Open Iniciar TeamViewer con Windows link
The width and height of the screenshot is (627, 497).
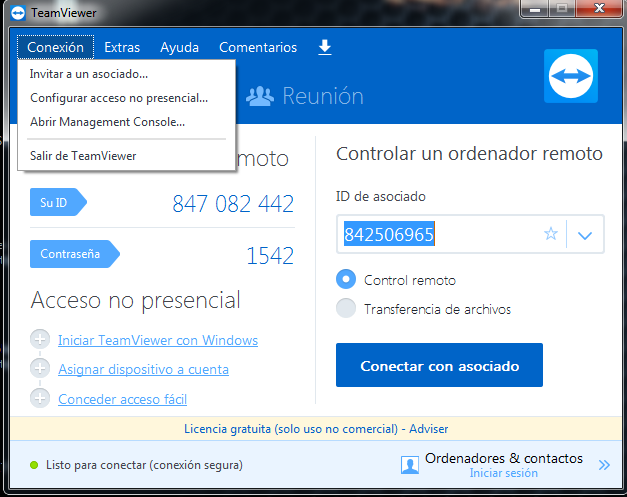tap(158, 340)
